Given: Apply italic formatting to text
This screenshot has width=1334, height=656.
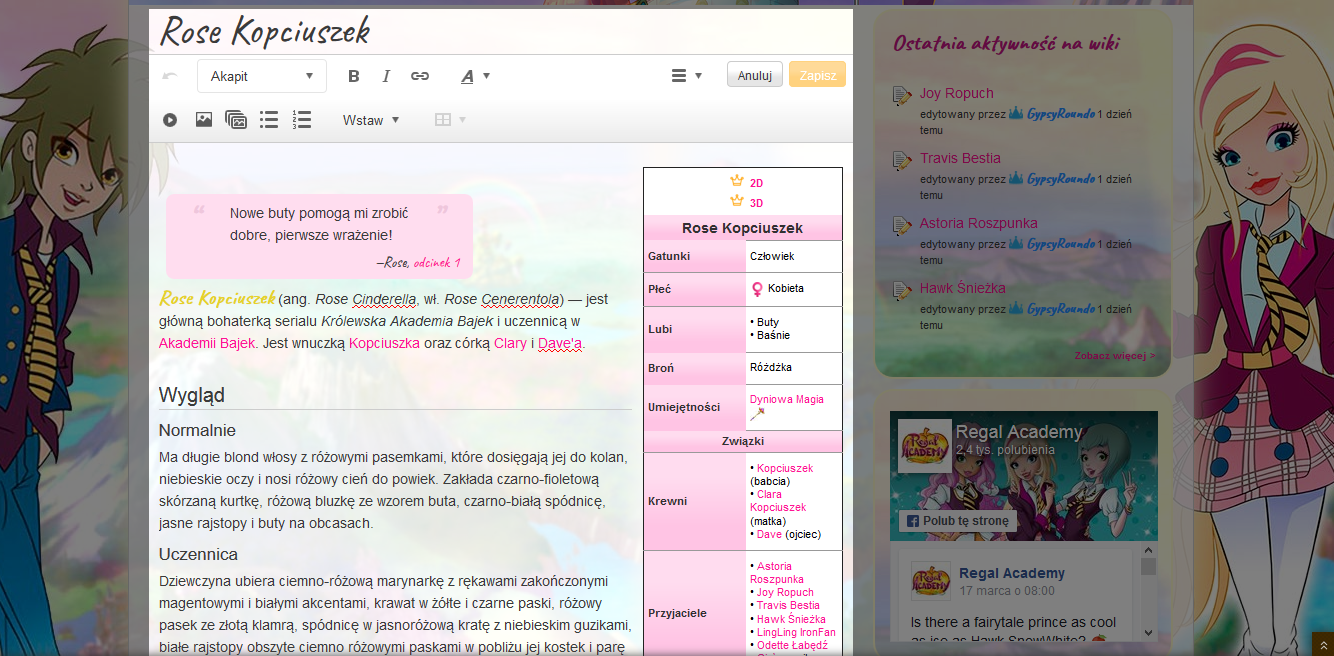Looking at the screenshot, I should click(386, 76).
